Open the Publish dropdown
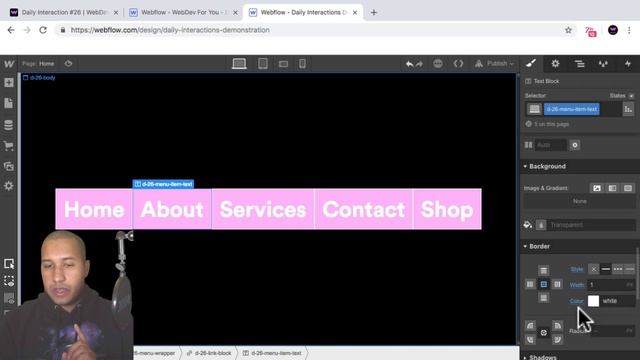 tap(494, 64)
